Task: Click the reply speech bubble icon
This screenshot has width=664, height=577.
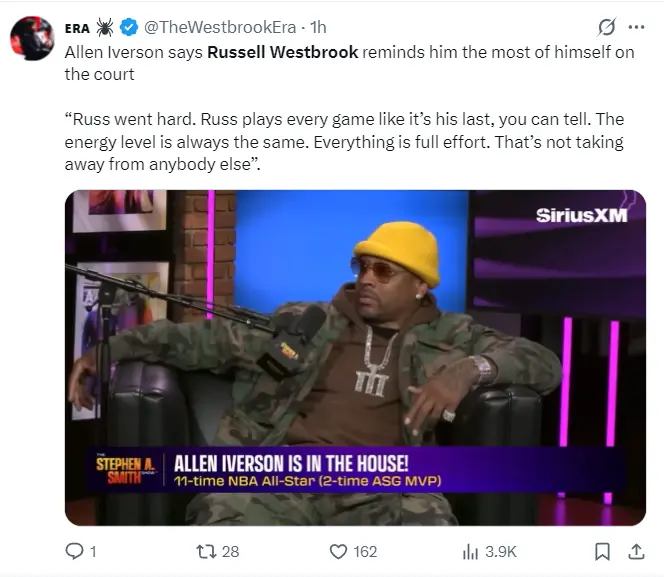Action: 75,551
